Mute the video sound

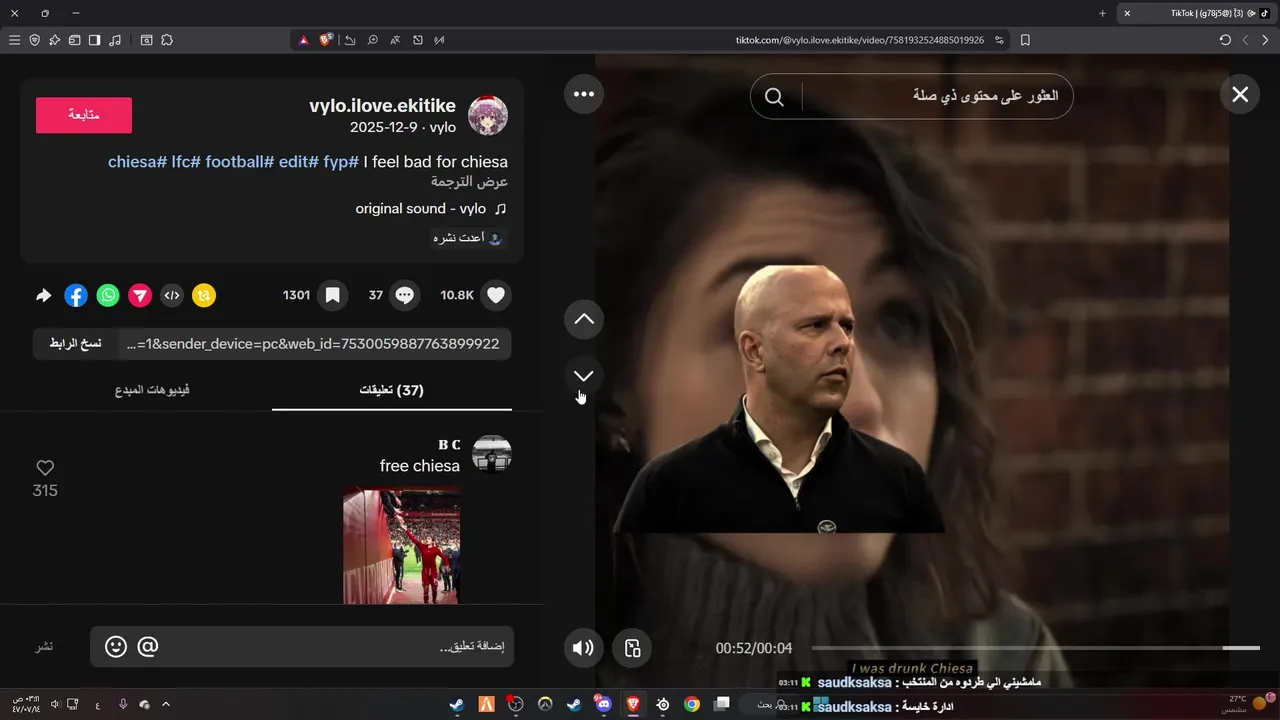584,648
